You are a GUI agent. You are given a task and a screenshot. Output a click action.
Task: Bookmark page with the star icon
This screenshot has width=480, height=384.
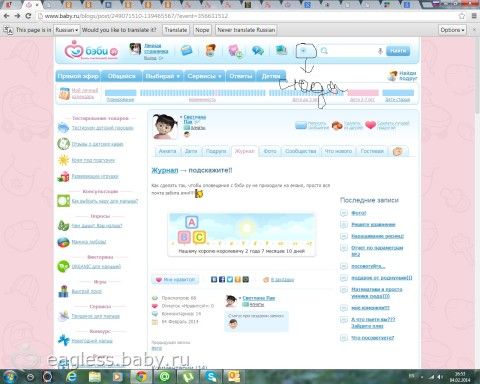tap(462, 16)
